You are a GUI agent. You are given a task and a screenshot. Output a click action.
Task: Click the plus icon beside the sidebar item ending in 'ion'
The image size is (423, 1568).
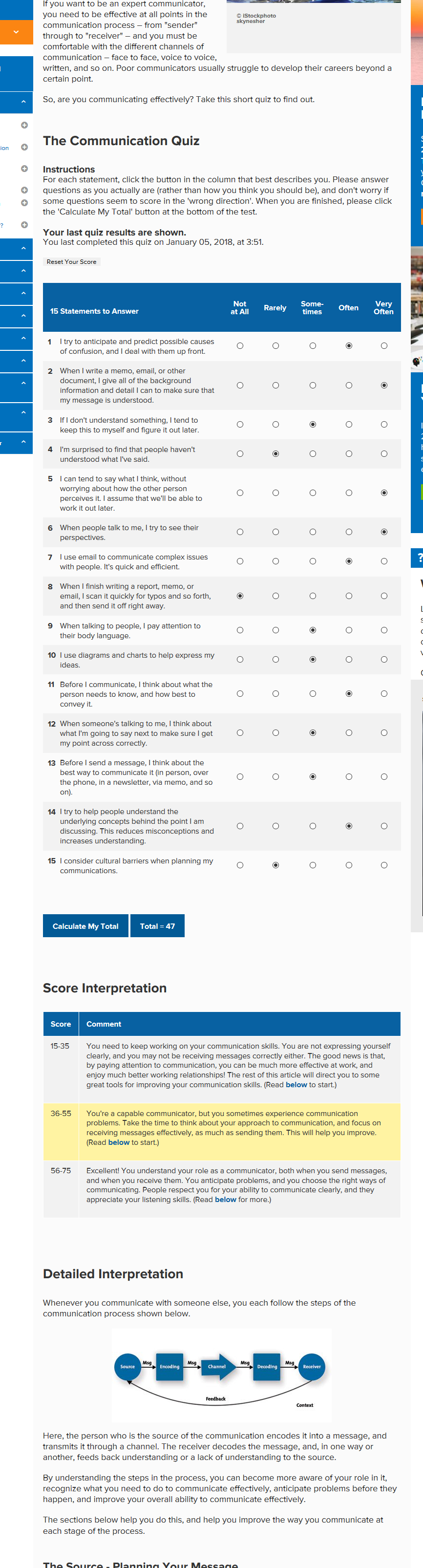24,147
